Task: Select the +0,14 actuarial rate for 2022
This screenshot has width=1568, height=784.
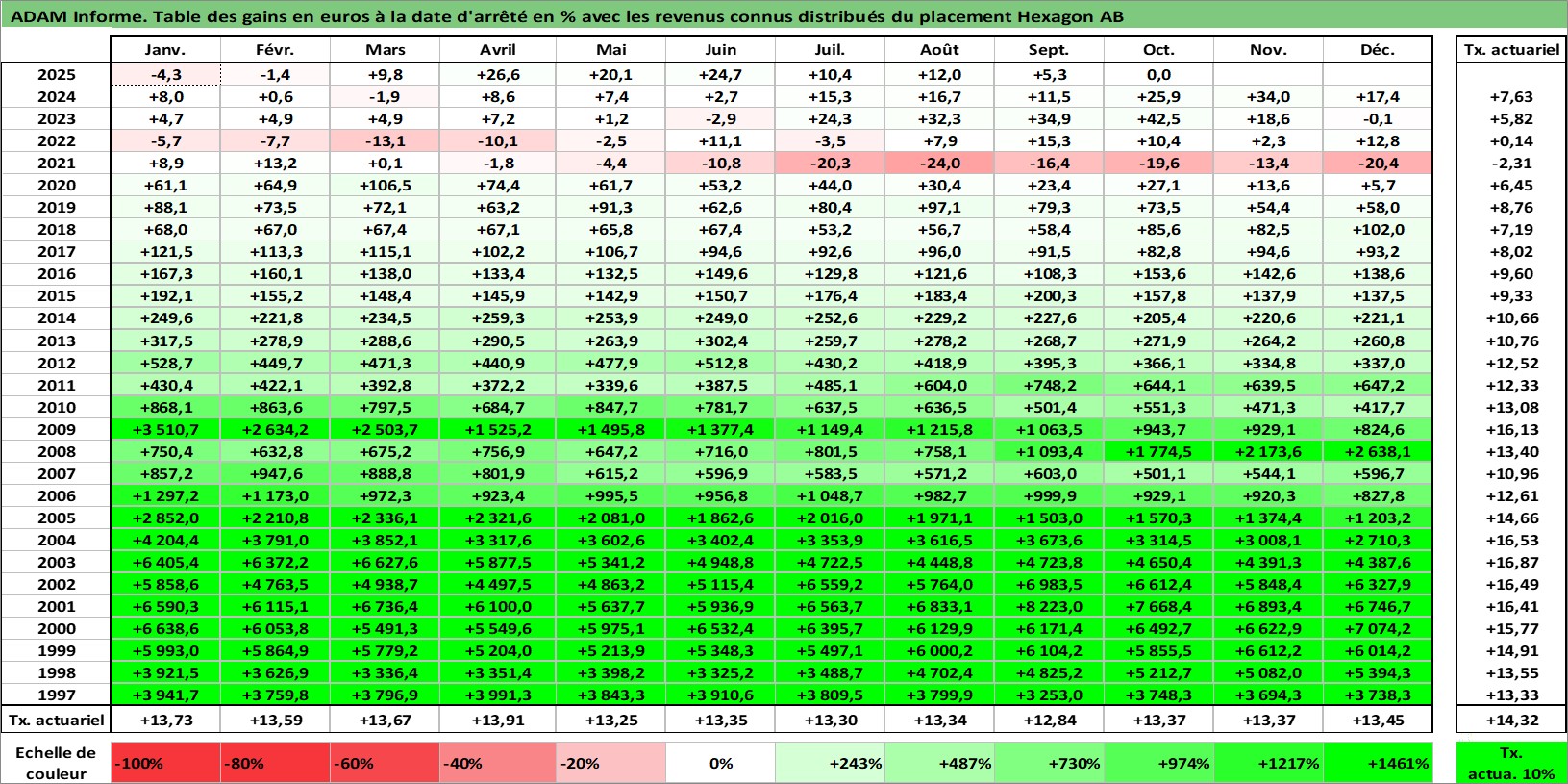Action: 1511,141
